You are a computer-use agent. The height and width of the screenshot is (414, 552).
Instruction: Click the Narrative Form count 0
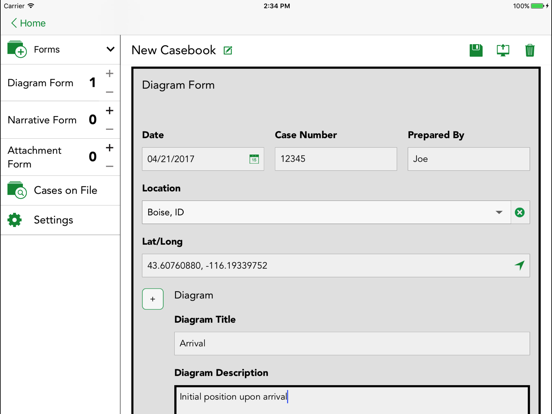tap(93, 120)
